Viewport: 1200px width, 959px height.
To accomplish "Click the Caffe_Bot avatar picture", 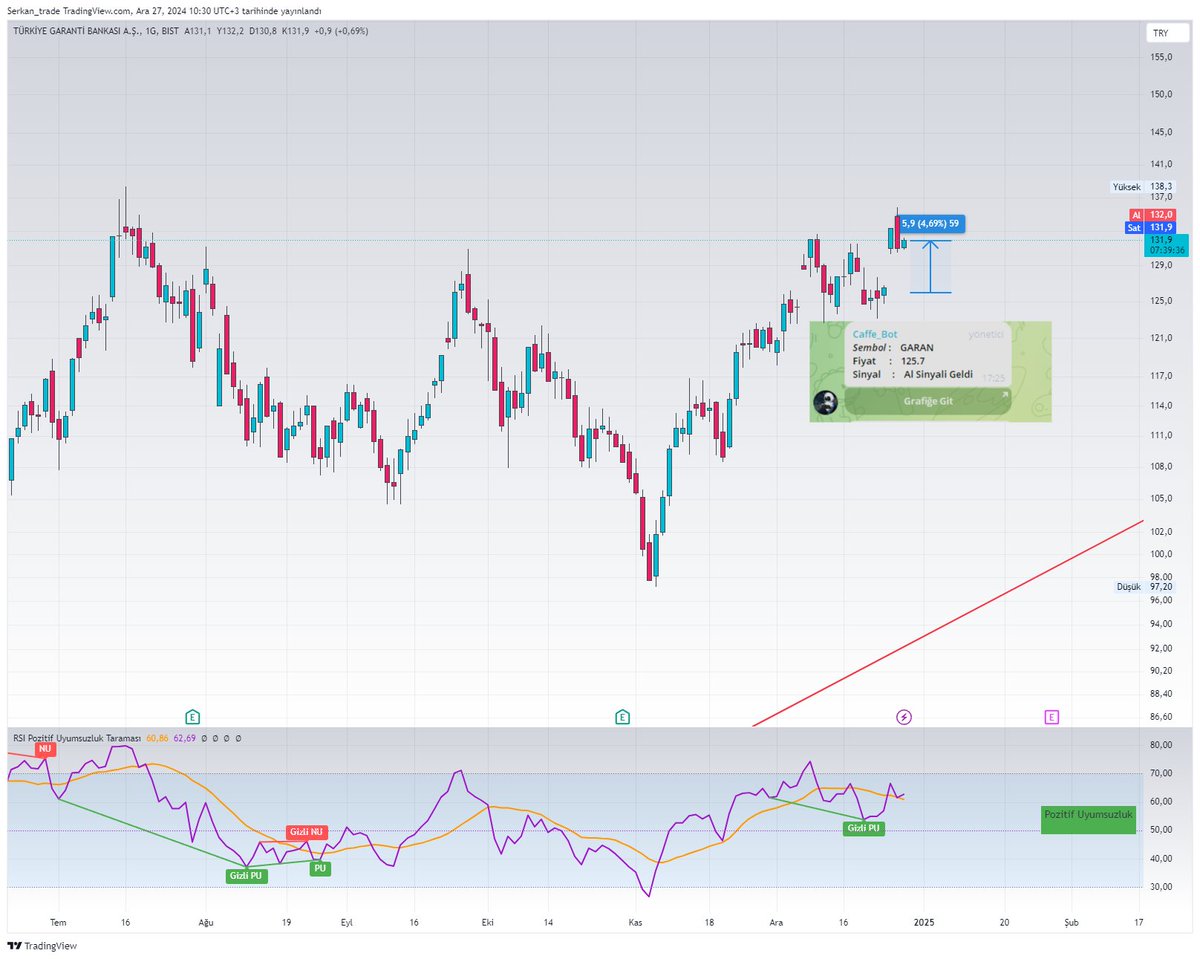I will 826,402.
